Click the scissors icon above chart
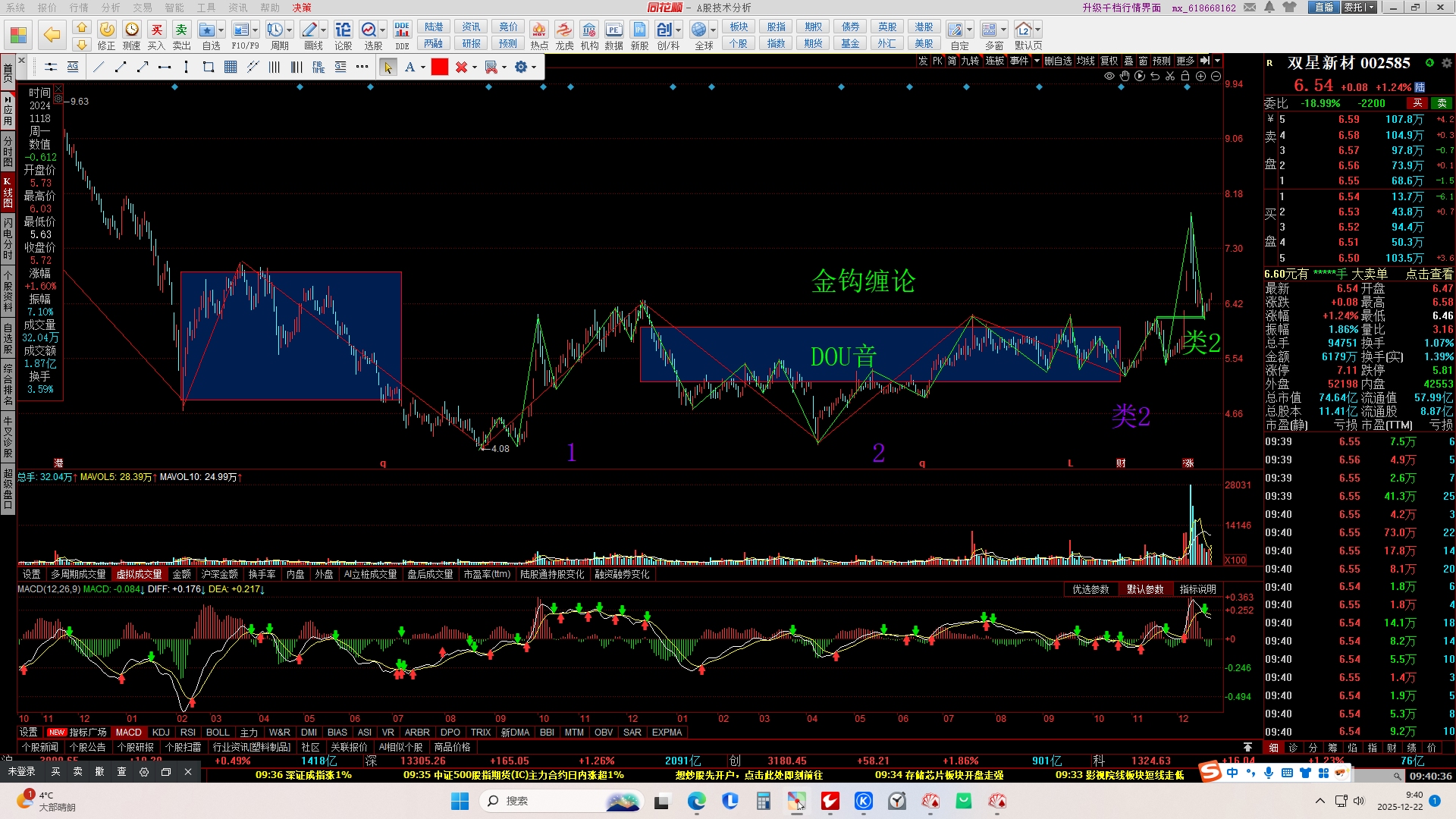The width and height of the screenshot is (1456, 819). [1170, 77]
